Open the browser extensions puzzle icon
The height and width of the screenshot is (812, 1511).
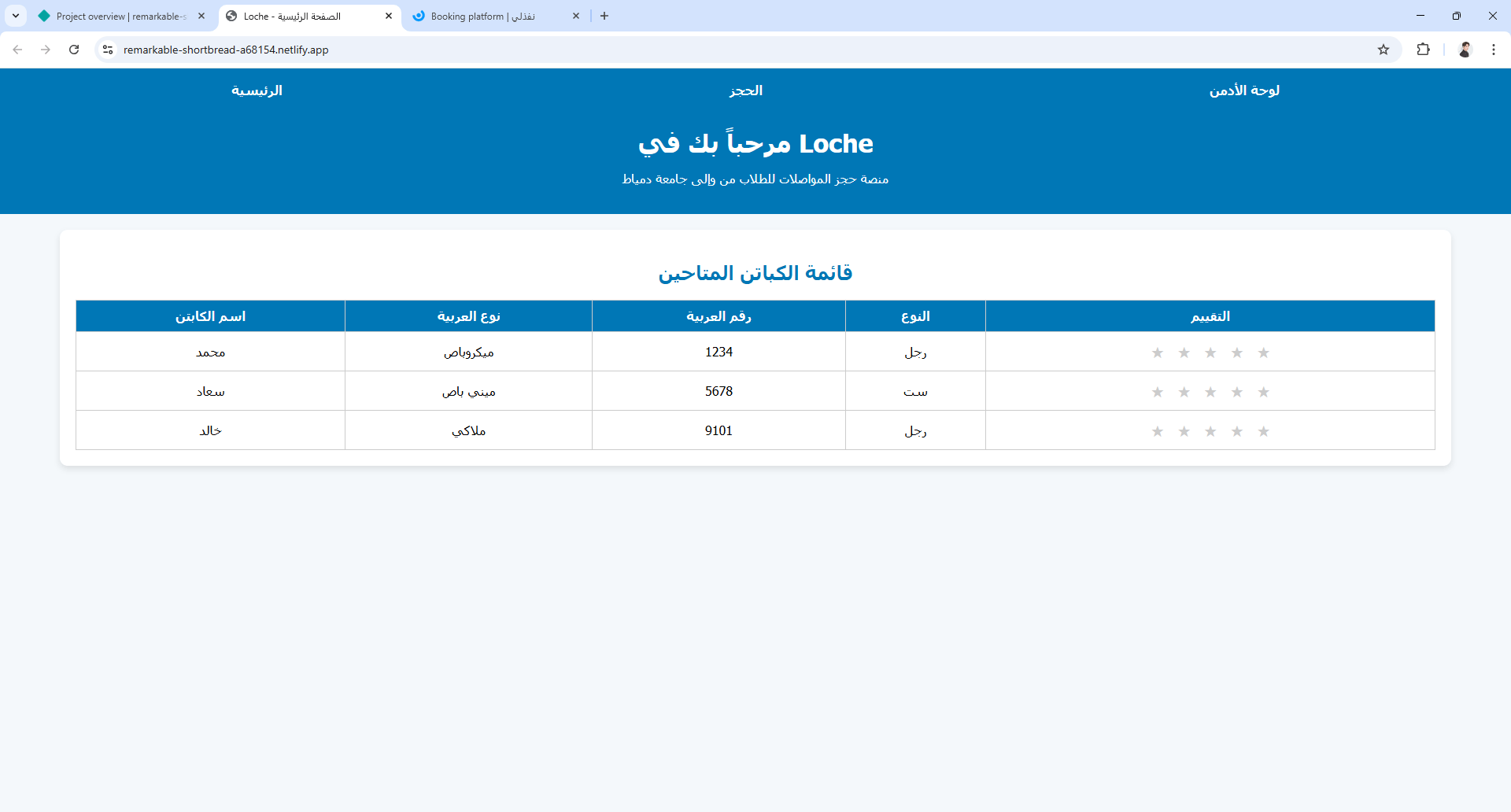(x=1424, y=50)
